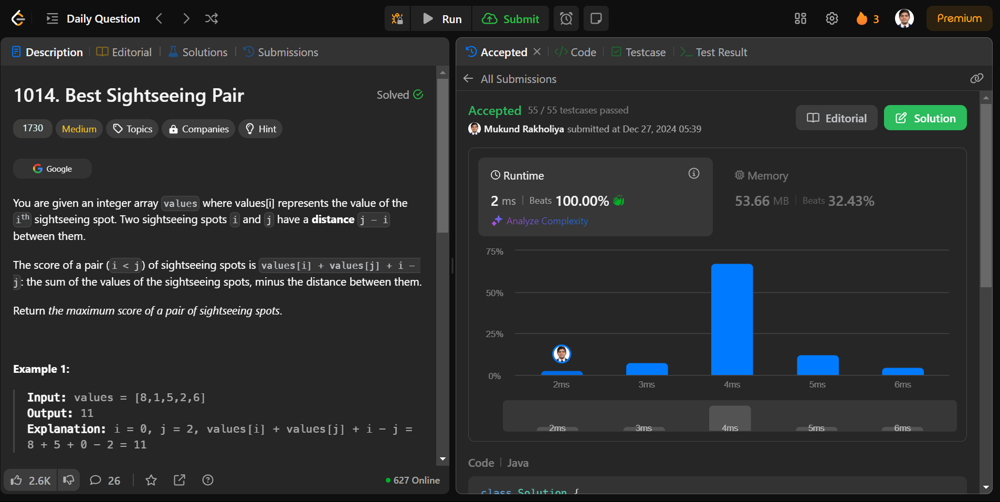Add problem to favorites with star

point(151,480)
